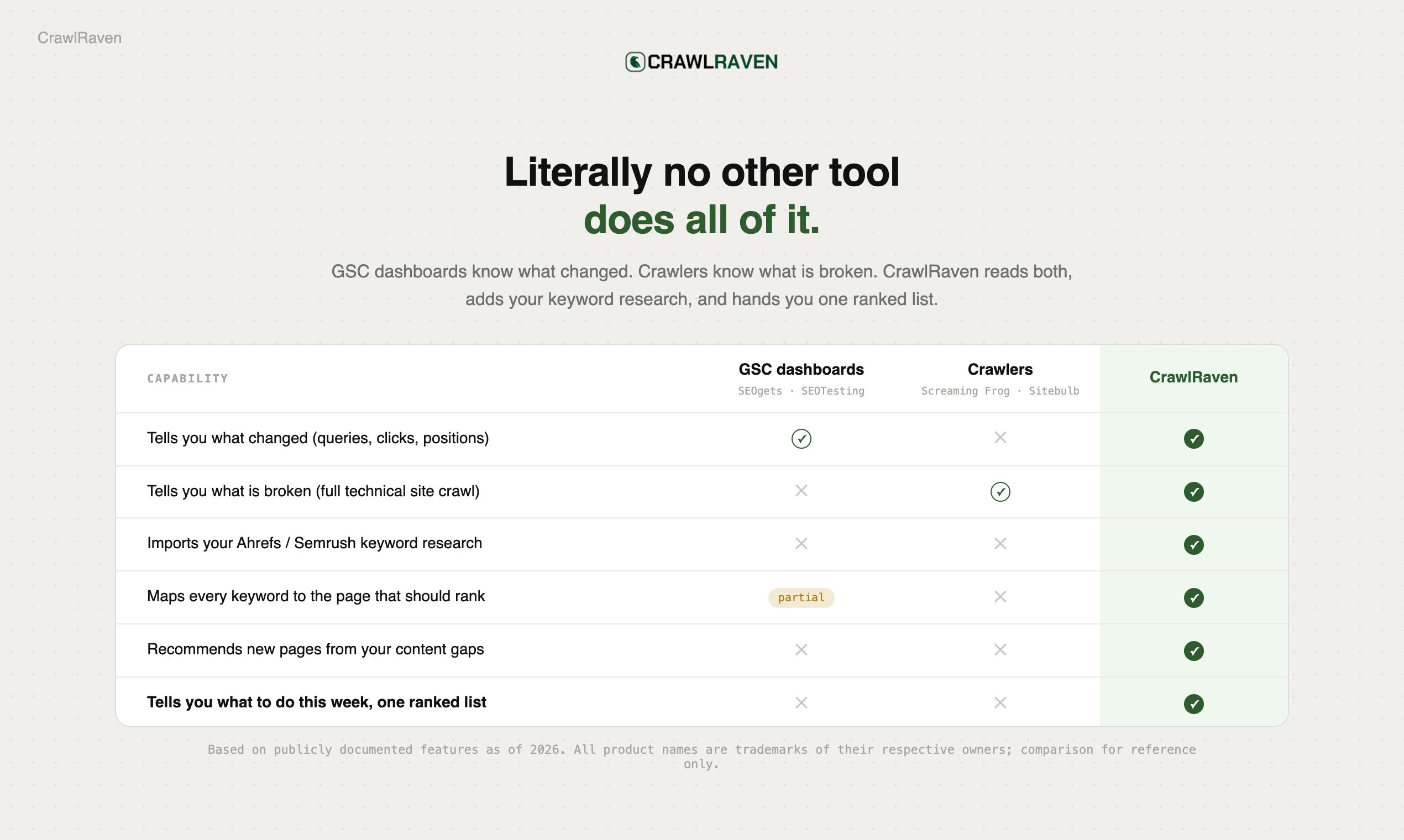Click the Crawlers X mark in what changed row
1404x840 pixels.
tap(1000, 438)
